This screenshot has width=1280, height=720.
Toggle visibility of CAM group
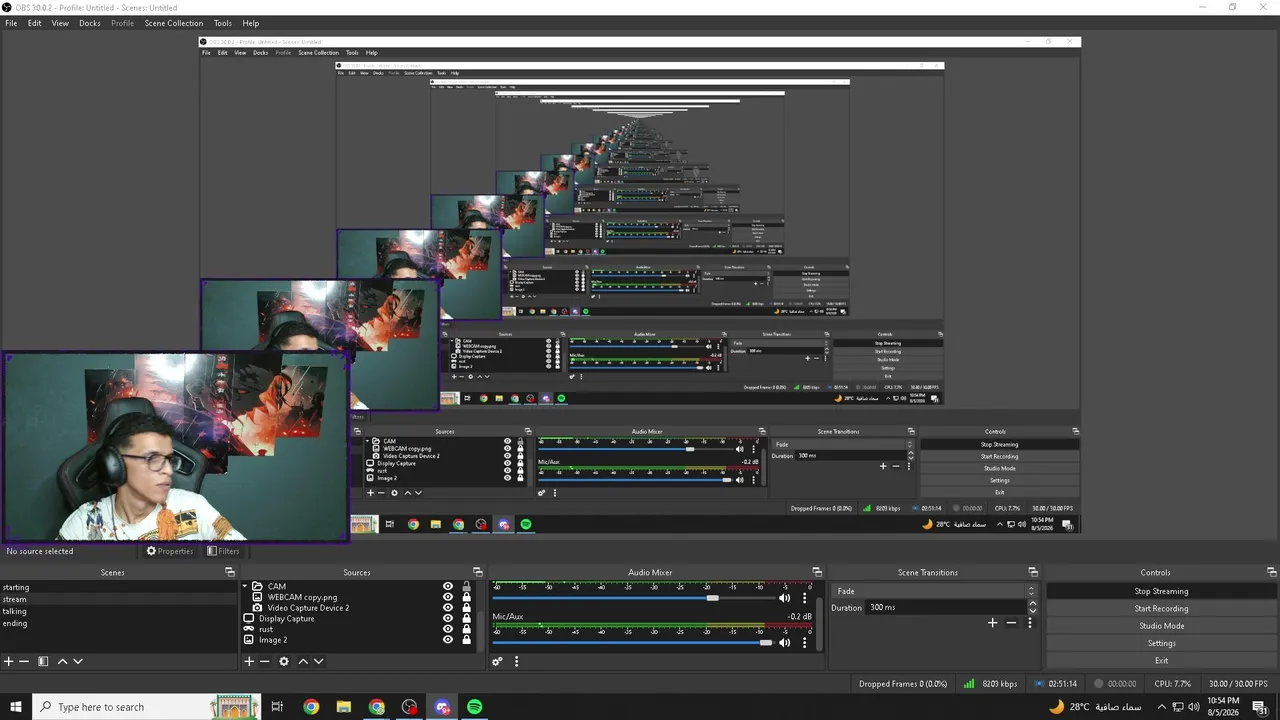(448, 587)
